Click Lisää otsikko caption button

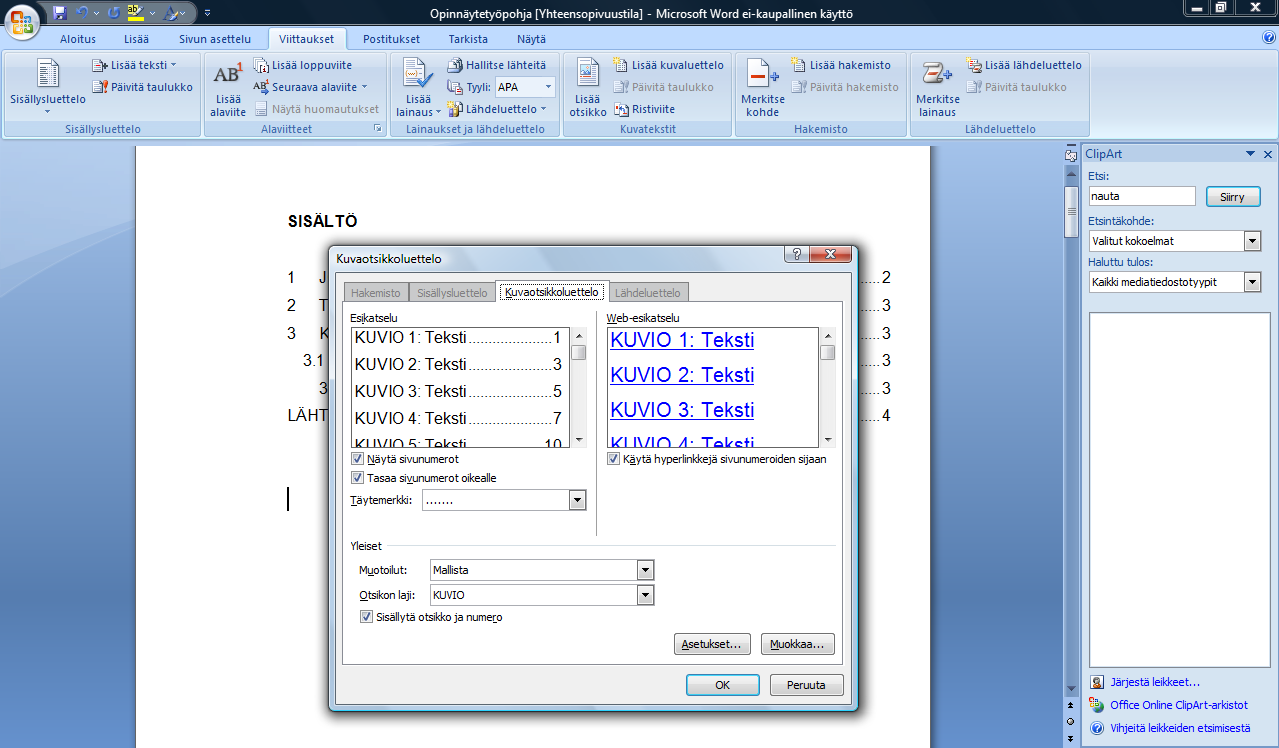pos(588,87)
